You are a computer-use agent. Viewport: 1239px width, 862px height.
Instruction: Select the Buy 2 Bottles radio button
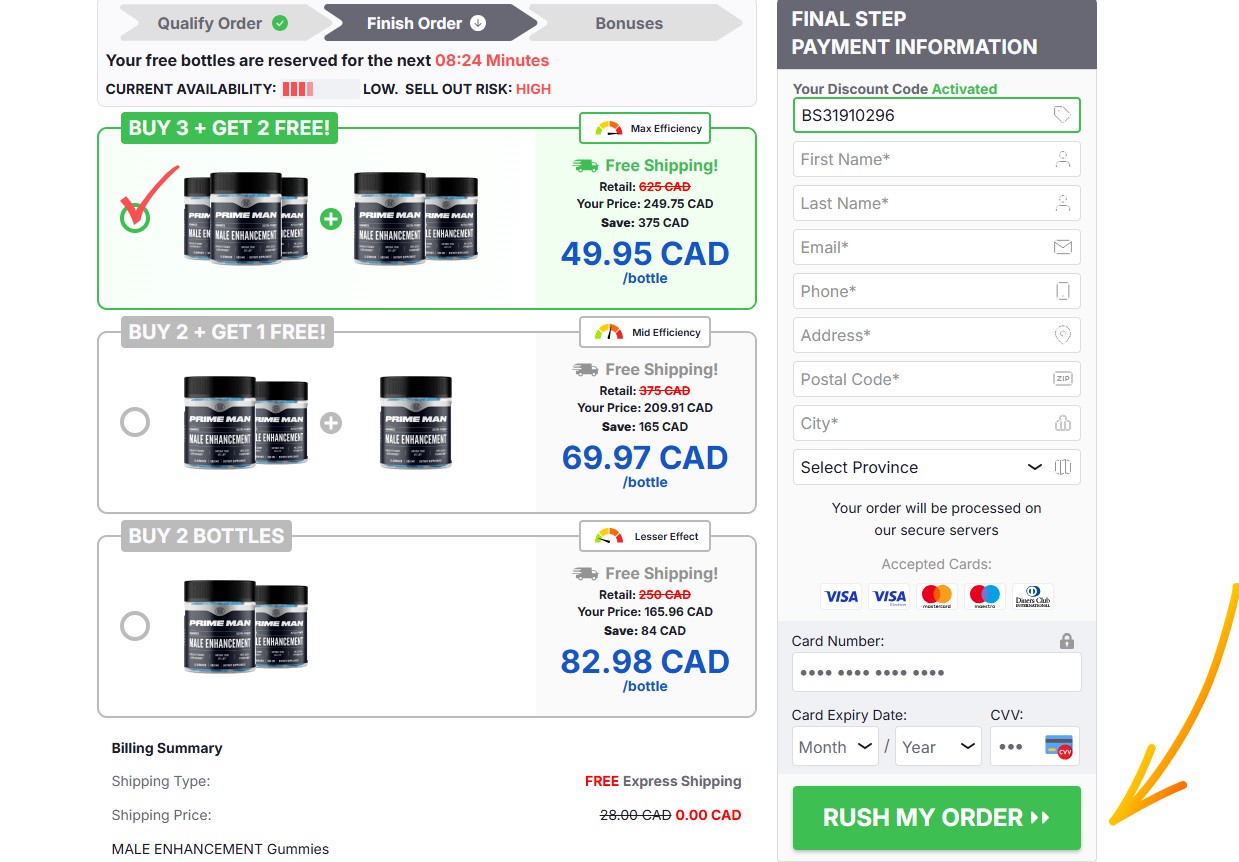[135, 626]
